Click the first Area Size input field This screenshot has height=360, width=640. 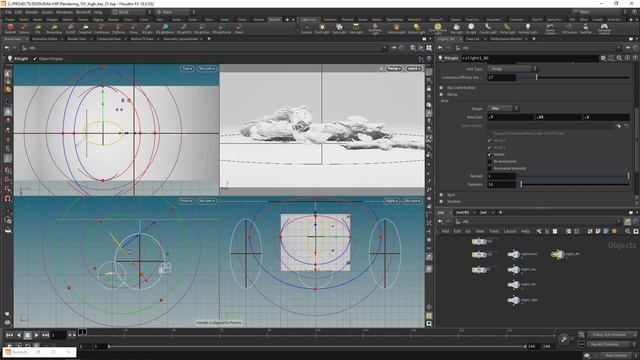[x=511, y=117]
